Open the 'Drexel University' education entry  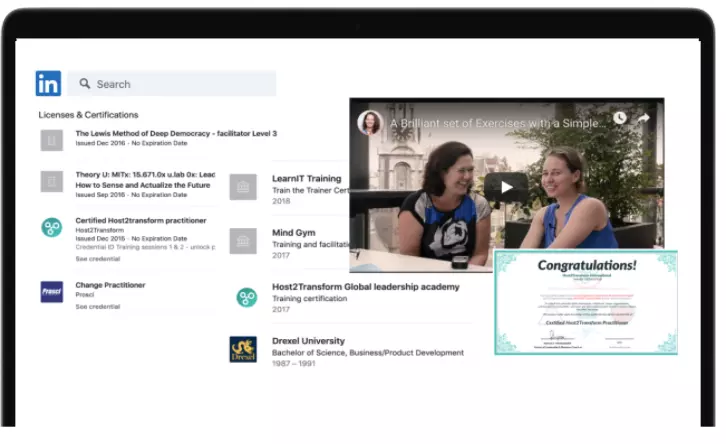point(308,341)
